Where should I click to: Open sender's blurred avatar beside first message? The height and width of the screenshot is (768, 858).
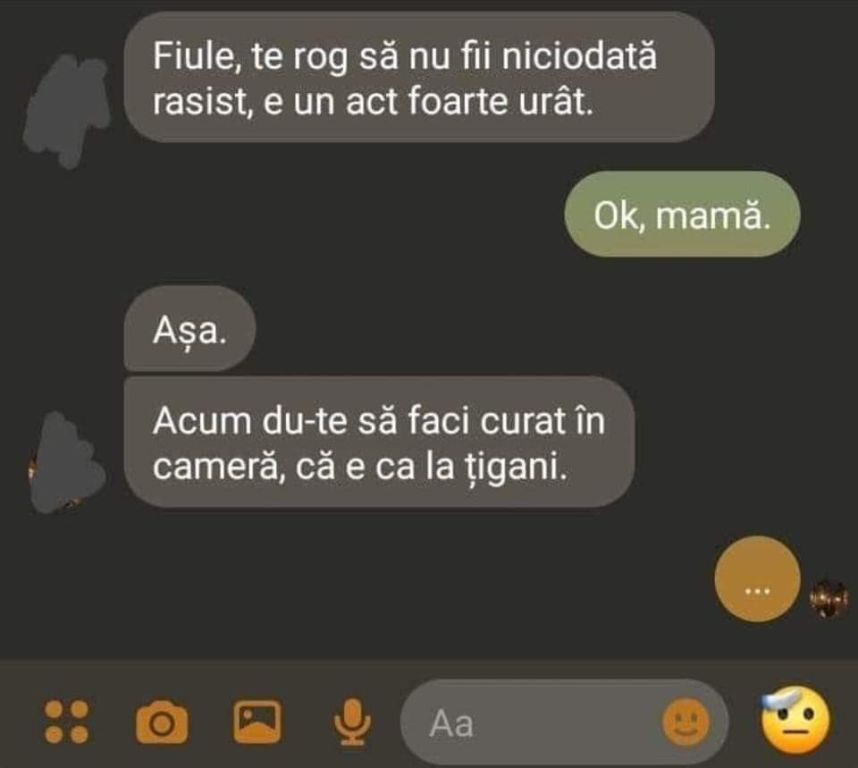pos(66,109)
